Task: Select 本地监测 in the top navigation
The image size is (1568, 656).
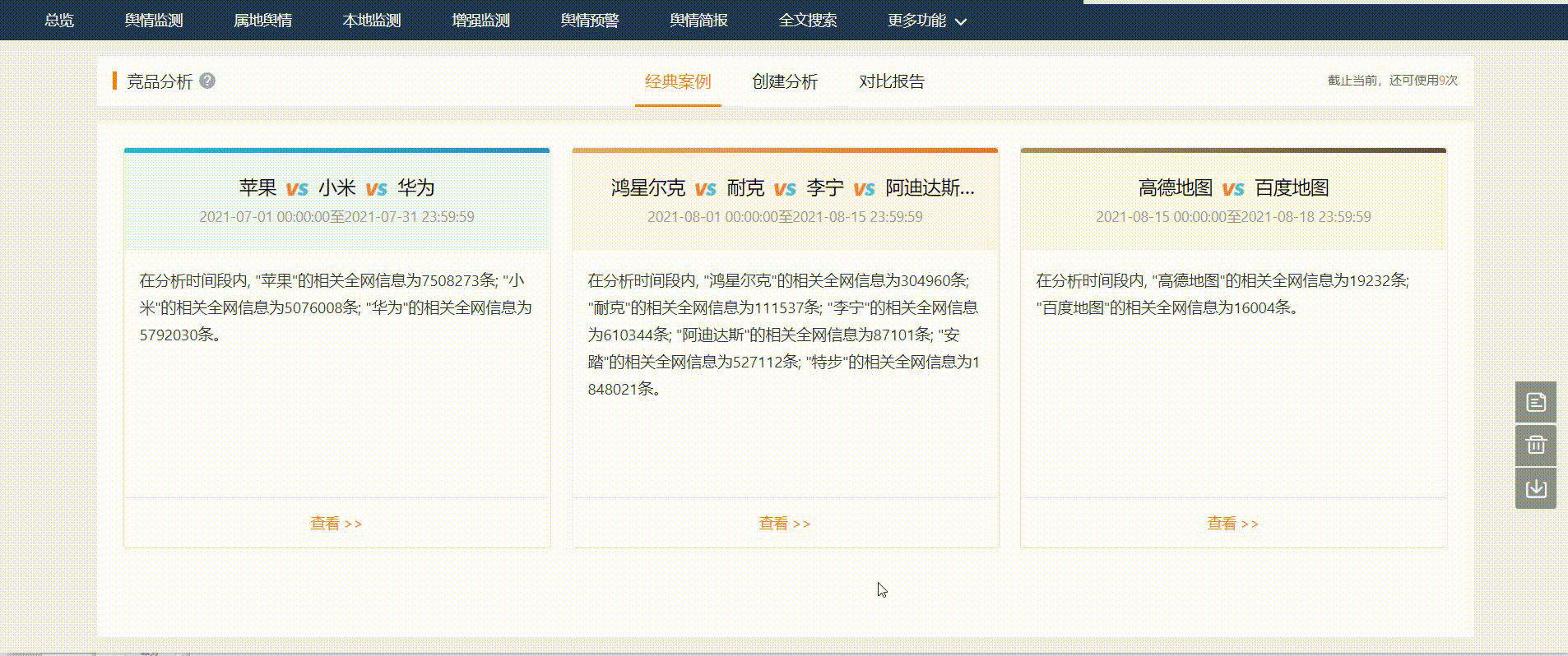Action: coord(372,20)
